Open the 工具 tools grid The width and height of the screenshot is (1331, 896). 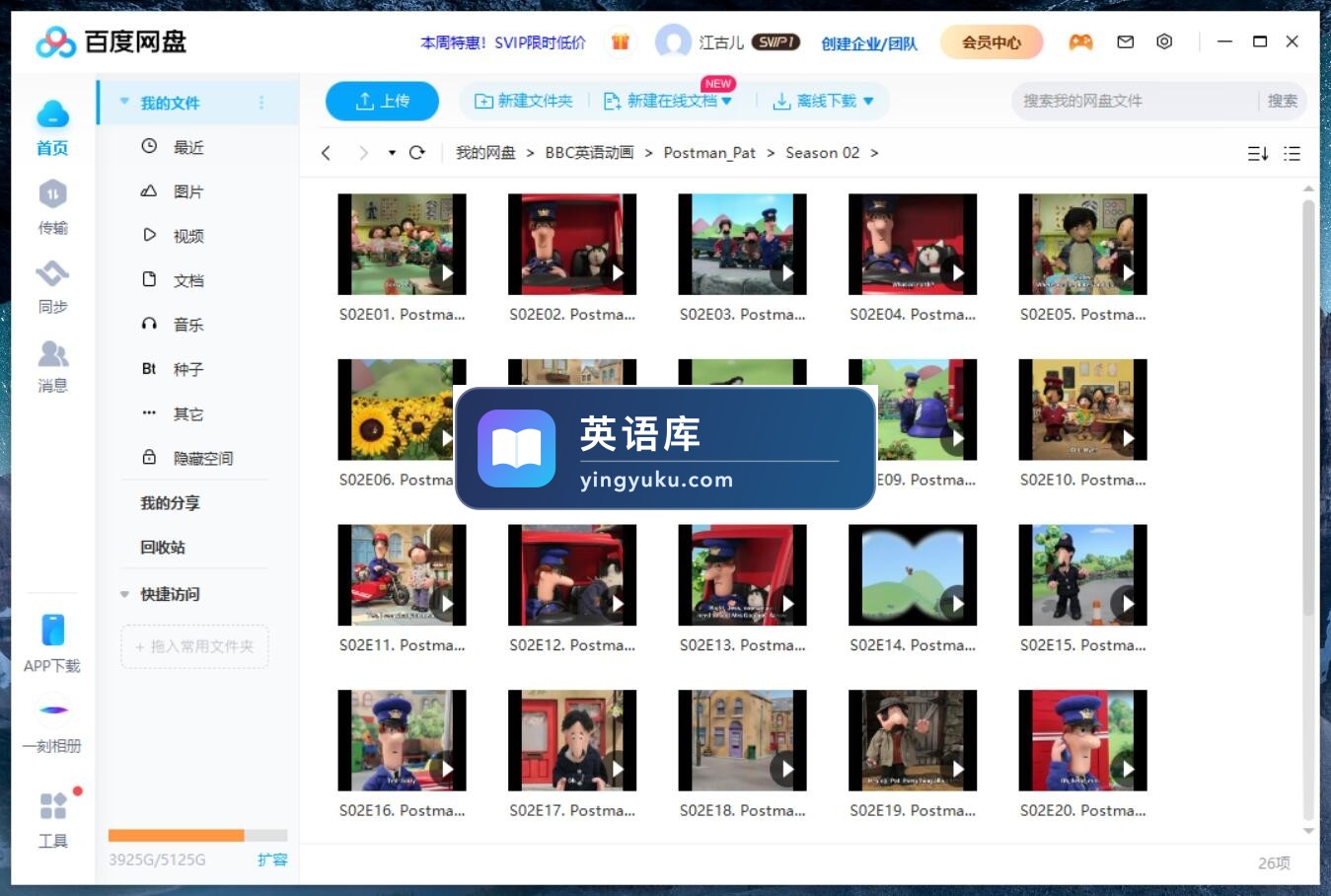point(52,820)
